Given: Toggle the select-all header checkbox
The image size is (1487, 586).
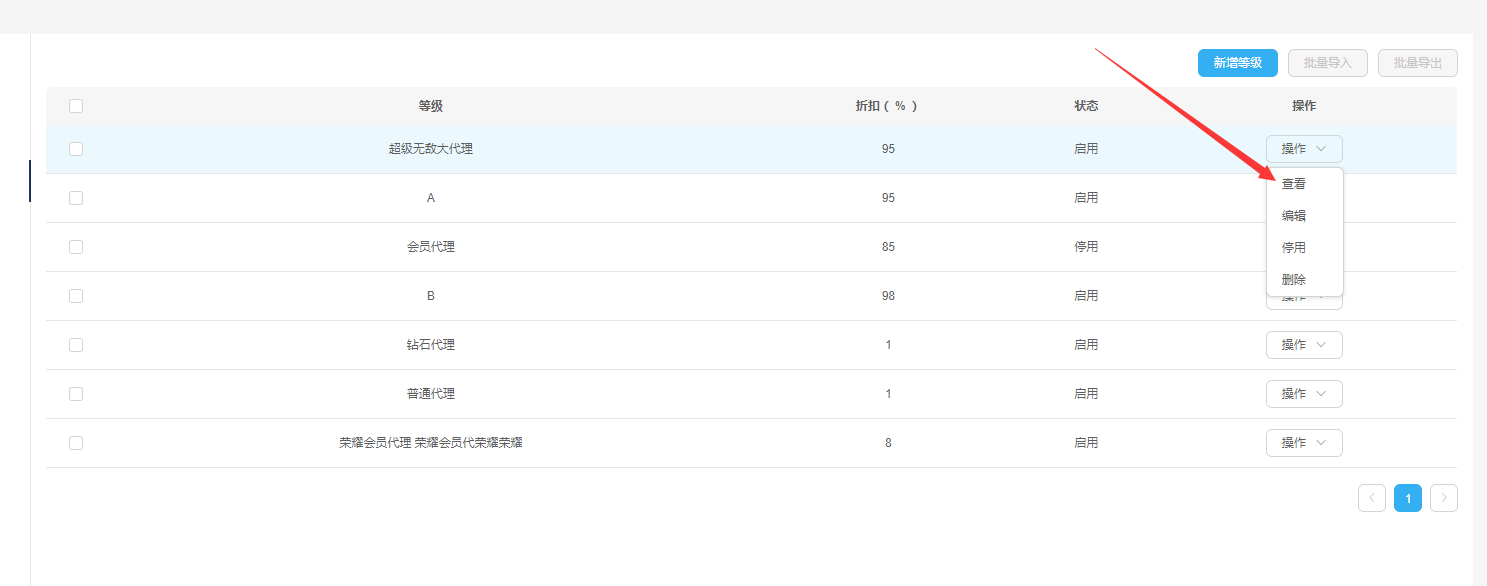Looking at the screenshot, I should (76, 106).
